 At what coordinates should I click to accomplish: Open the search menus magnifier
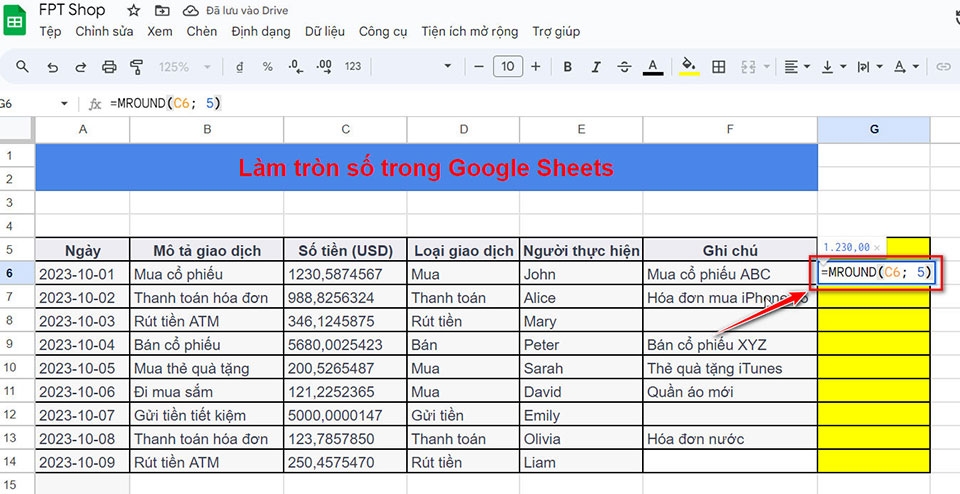(22, 66)
